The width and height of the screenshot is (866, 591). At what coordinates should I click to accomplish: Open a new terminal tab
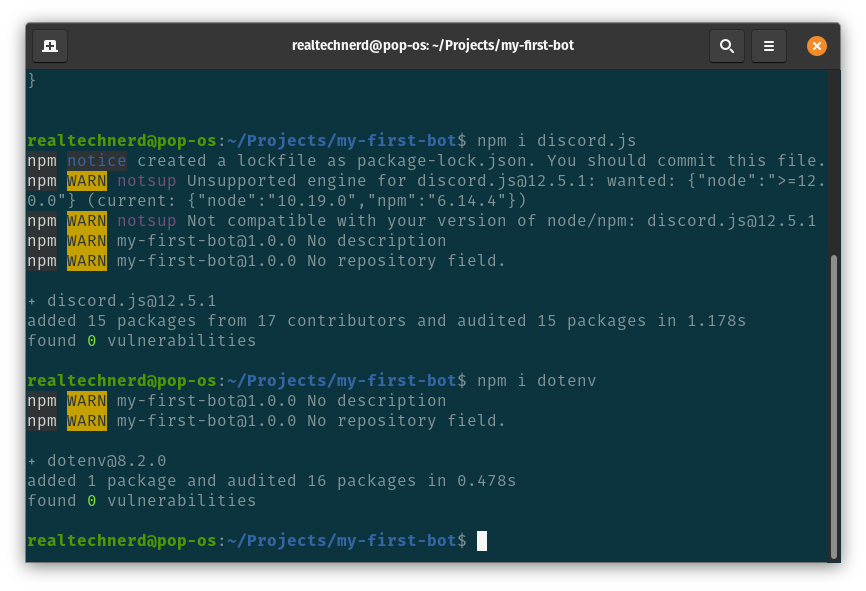tap(50, 46)
